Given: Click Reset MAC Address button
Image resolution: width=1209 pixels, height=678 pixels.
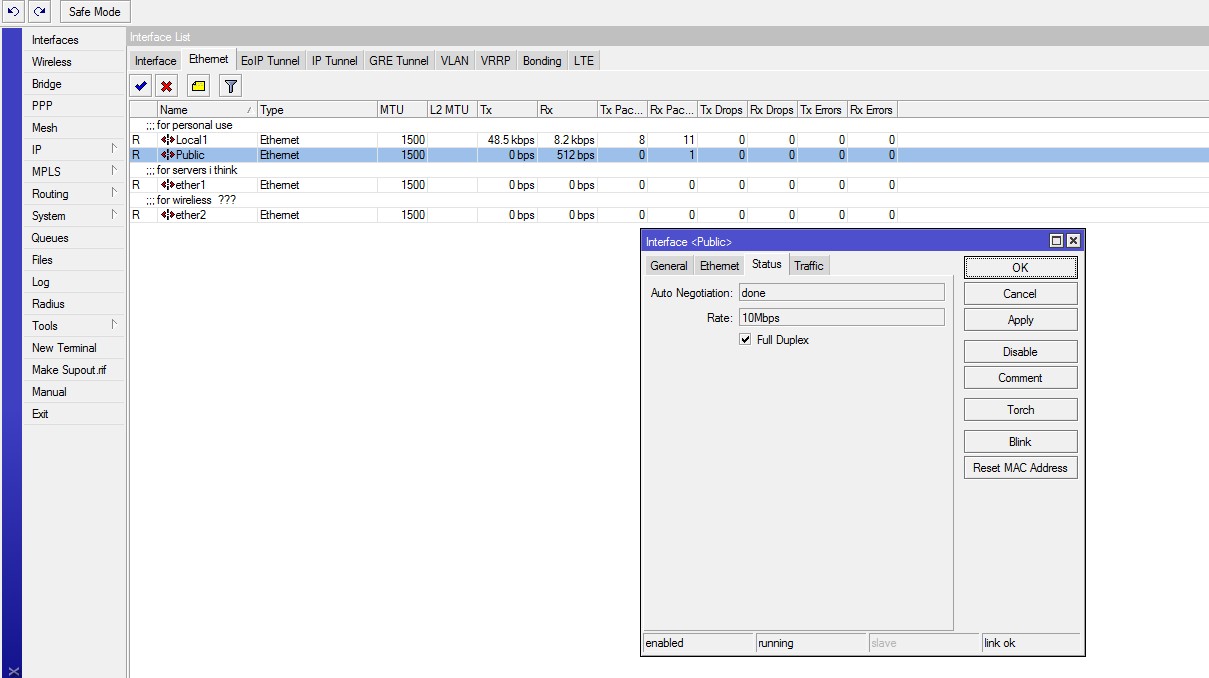Looking at the screenshot, I should [1020, 468].
